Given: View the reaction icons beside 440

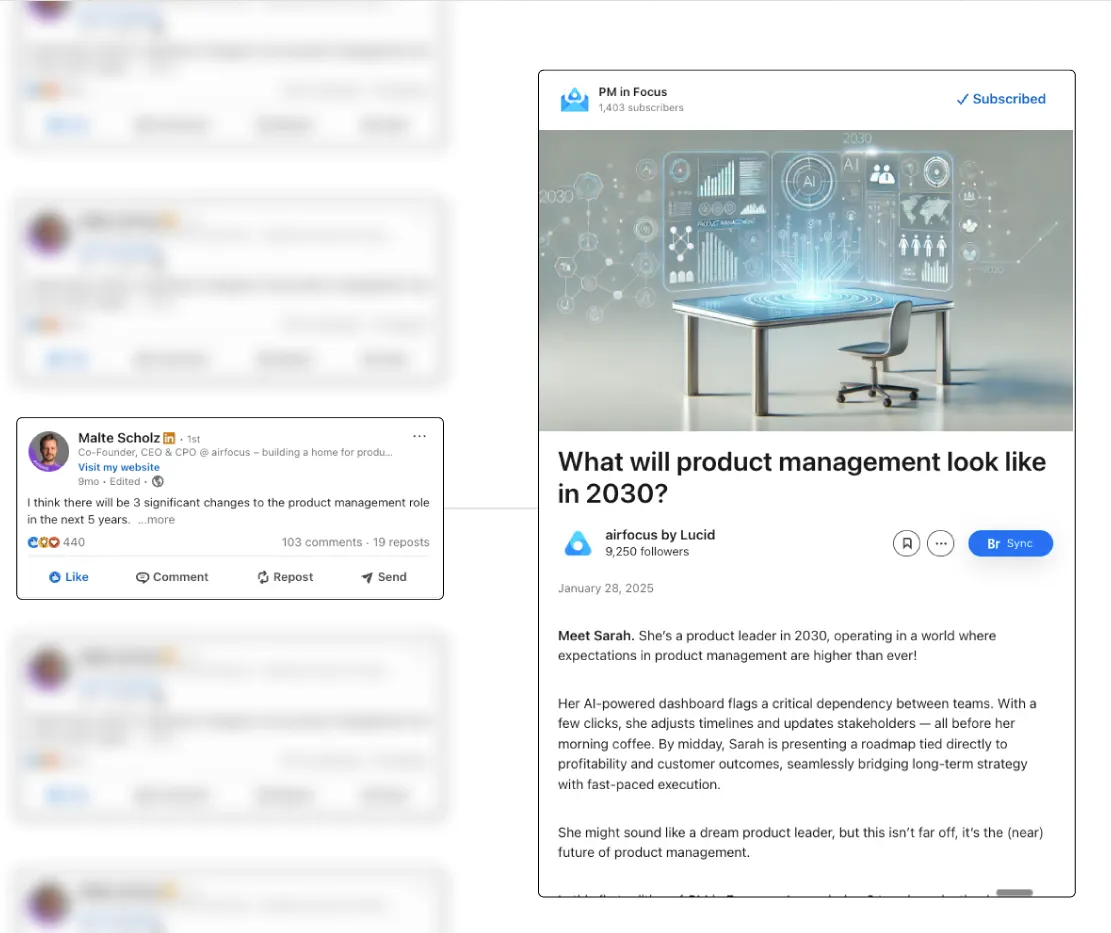Looking at the screenshot, I should point(43,543).
